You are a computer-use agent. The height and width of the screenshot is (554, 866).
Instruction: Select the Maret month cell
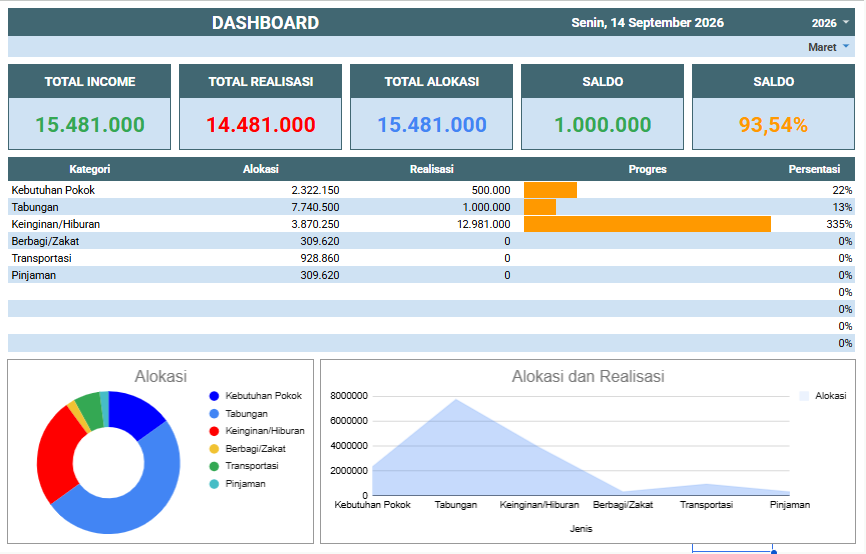click(x=822, y=47)
